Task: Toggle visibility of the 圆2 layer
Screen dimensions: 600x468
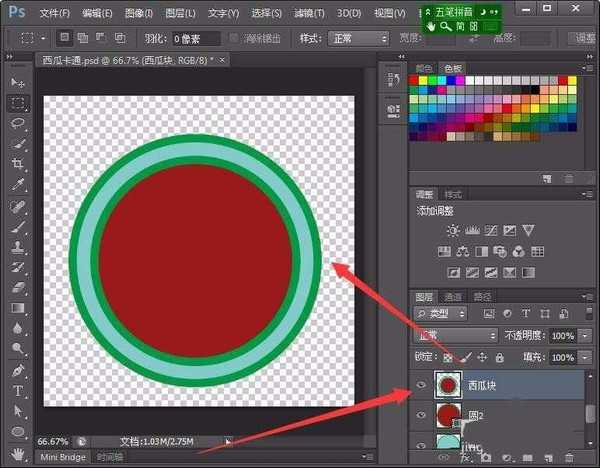Action: tap(420, 413)
